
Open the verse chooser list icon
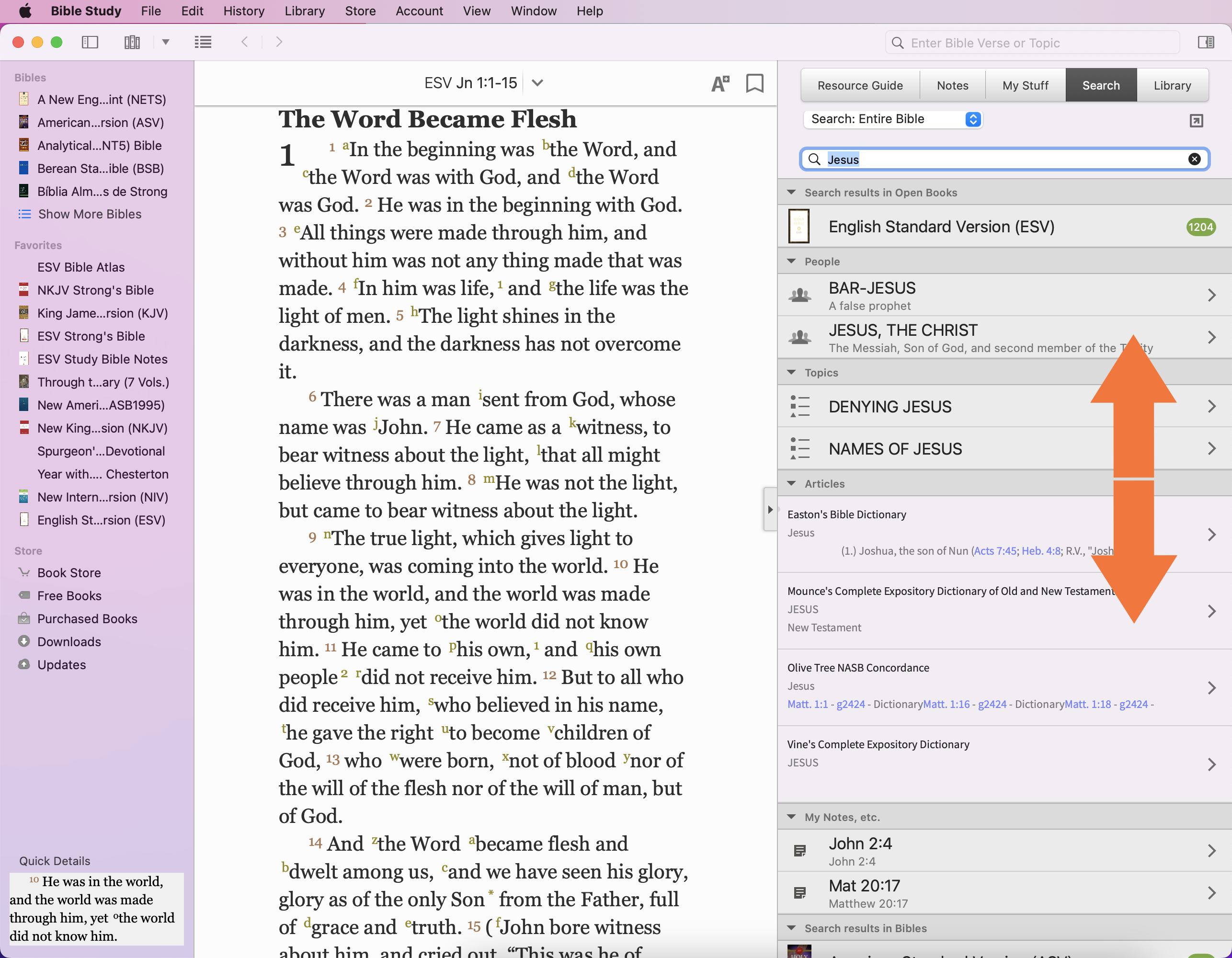[203, 42]
